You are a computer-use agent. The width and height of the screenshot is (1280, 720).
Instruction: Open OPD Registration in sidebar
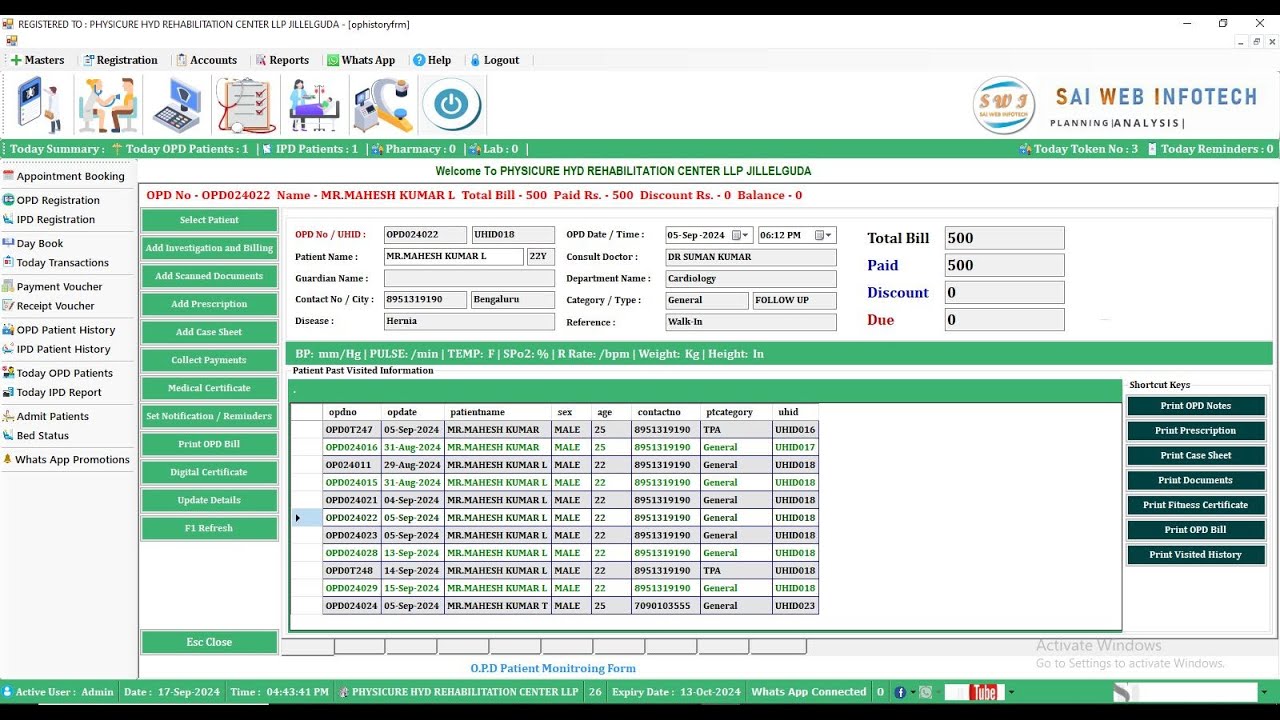click(51, 200)
